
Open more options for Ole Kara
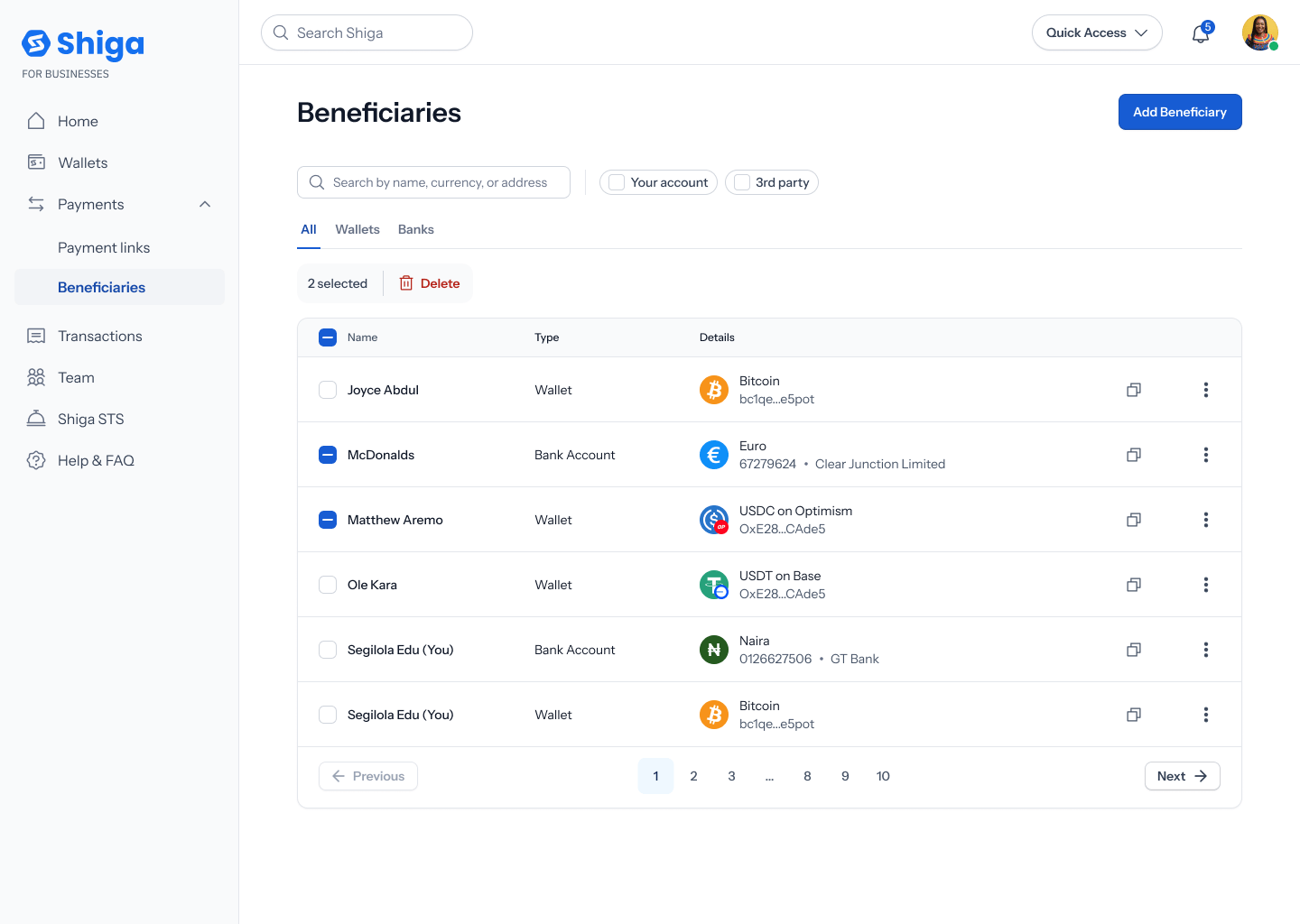(1206, 585)
